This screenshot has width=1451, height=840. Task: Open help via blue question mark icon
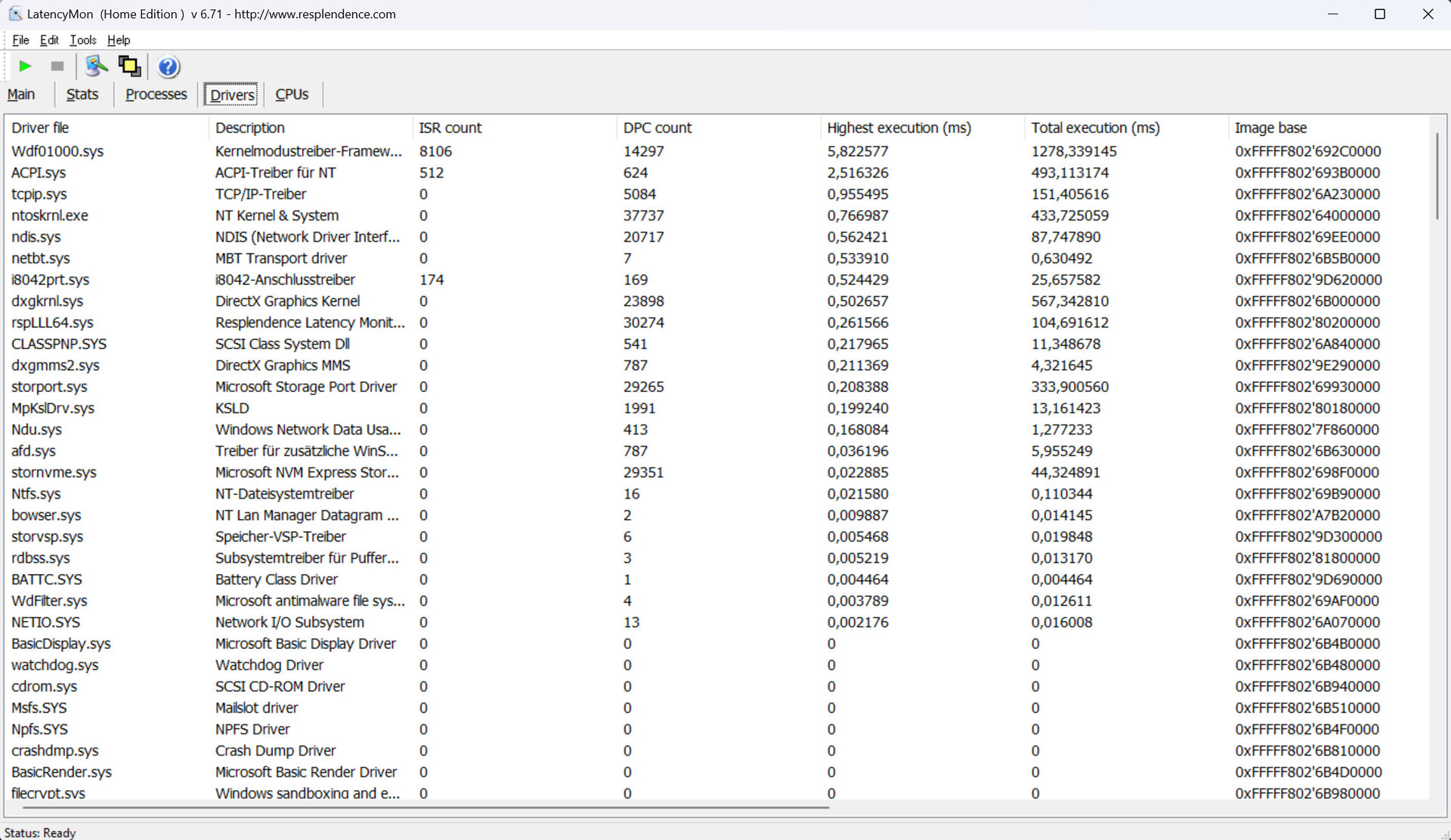pyautogui.click(x=169, y=67)
